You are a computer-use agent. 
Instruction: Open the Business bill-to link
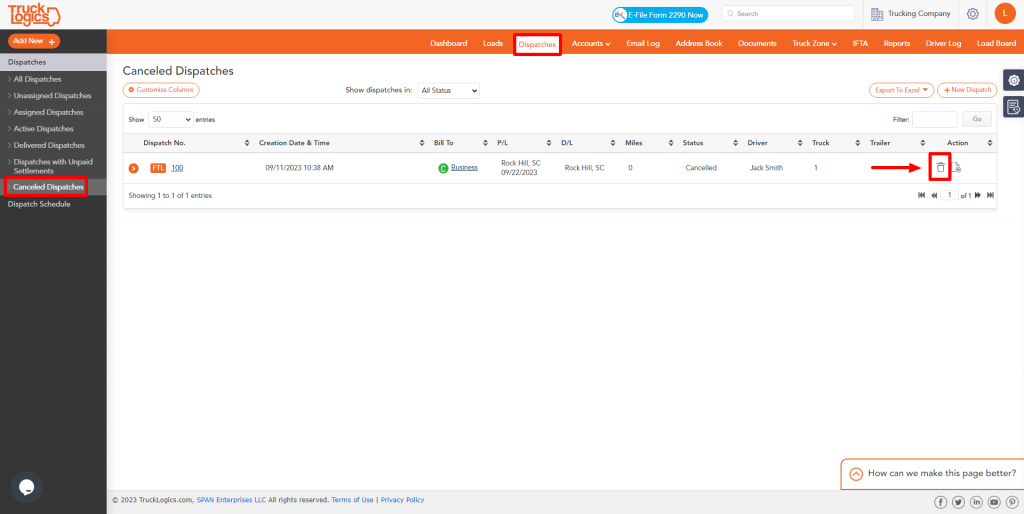(x=464, y=167)
